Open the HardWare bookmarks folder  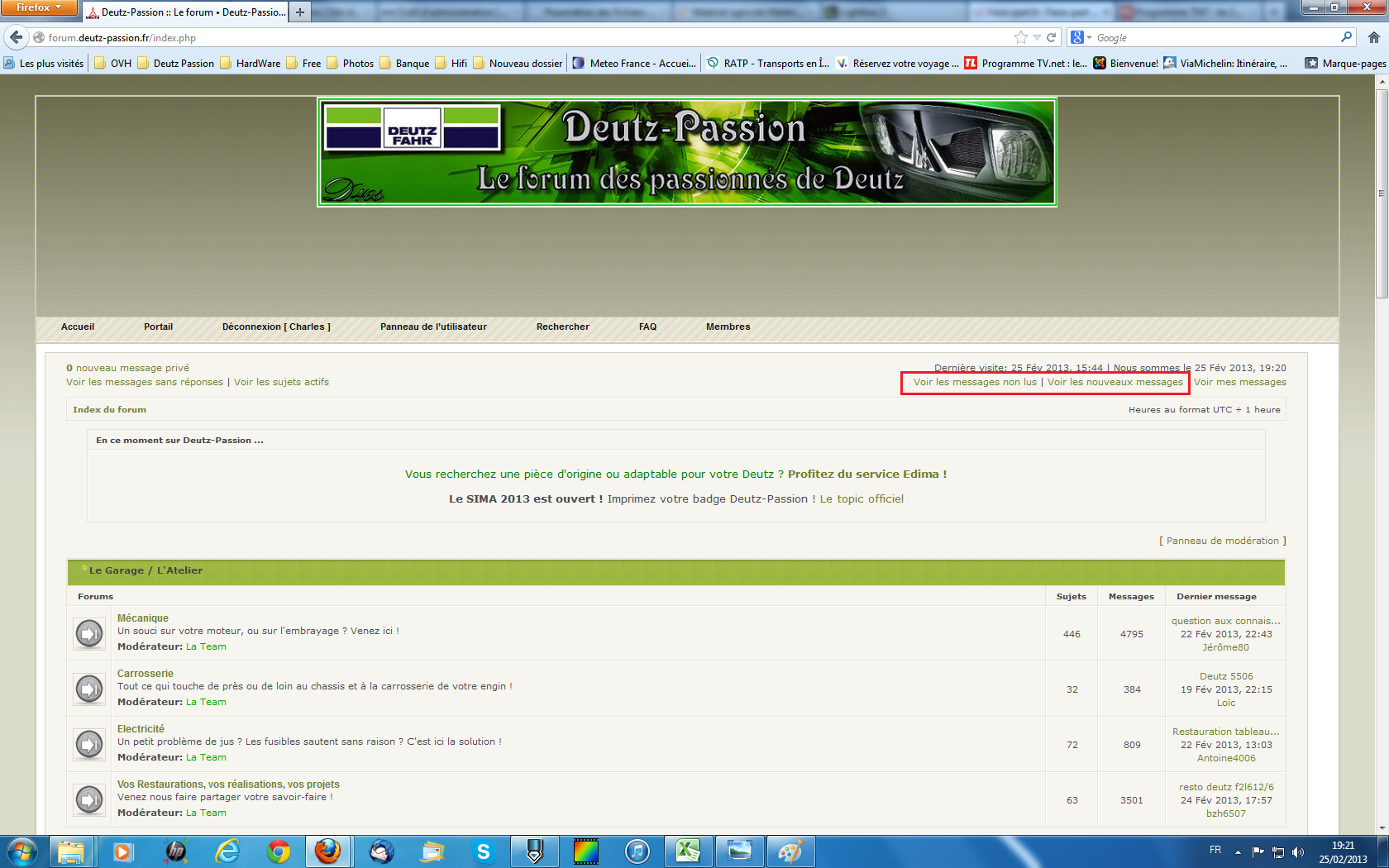pos(251,63)
